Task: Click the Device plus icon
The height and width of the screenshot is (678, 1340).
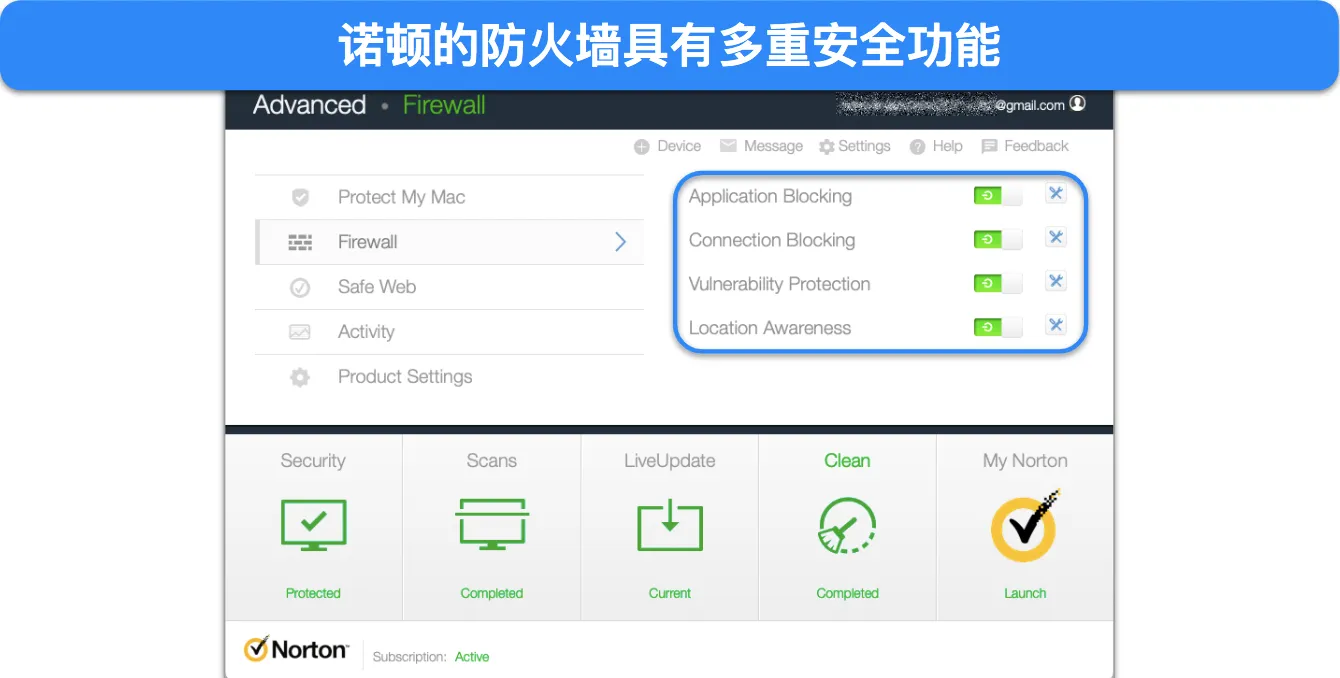Action: tap(642, 147)
